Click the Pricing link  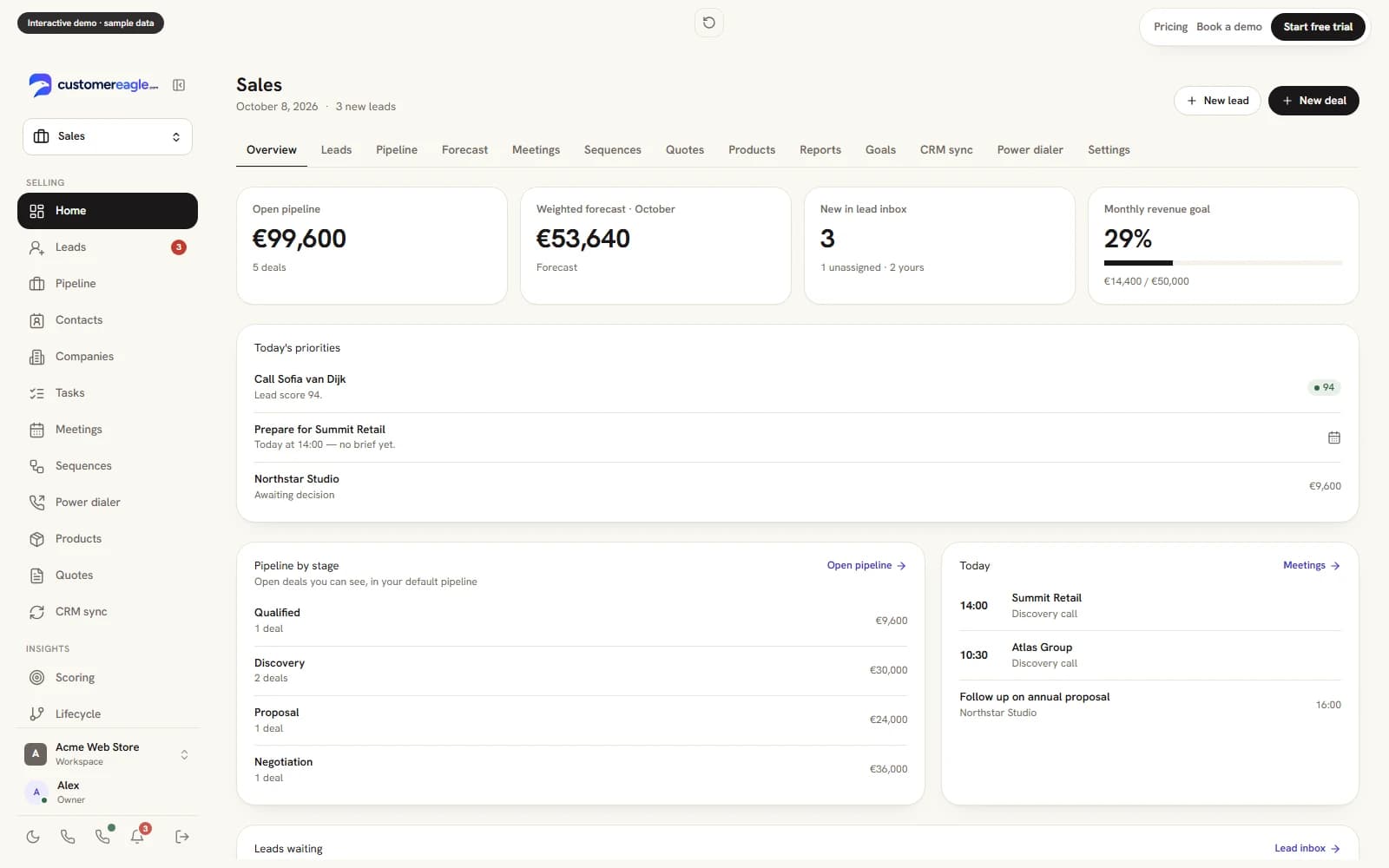(1170, 27)
